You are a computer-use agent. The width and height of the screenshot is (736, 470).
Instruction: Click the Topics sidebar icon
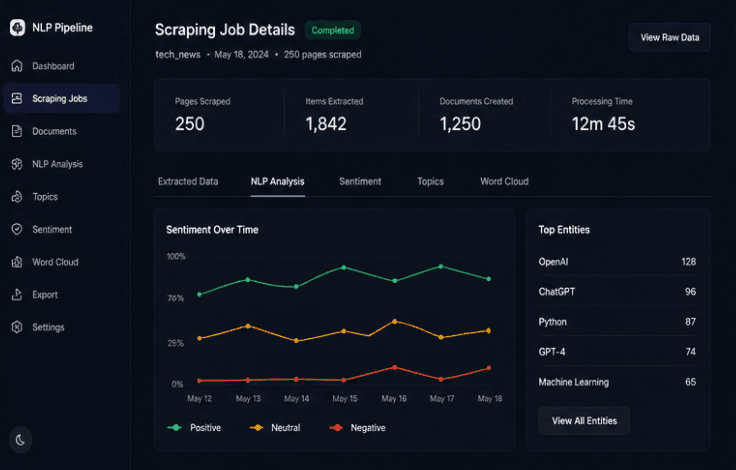[17, 197]
